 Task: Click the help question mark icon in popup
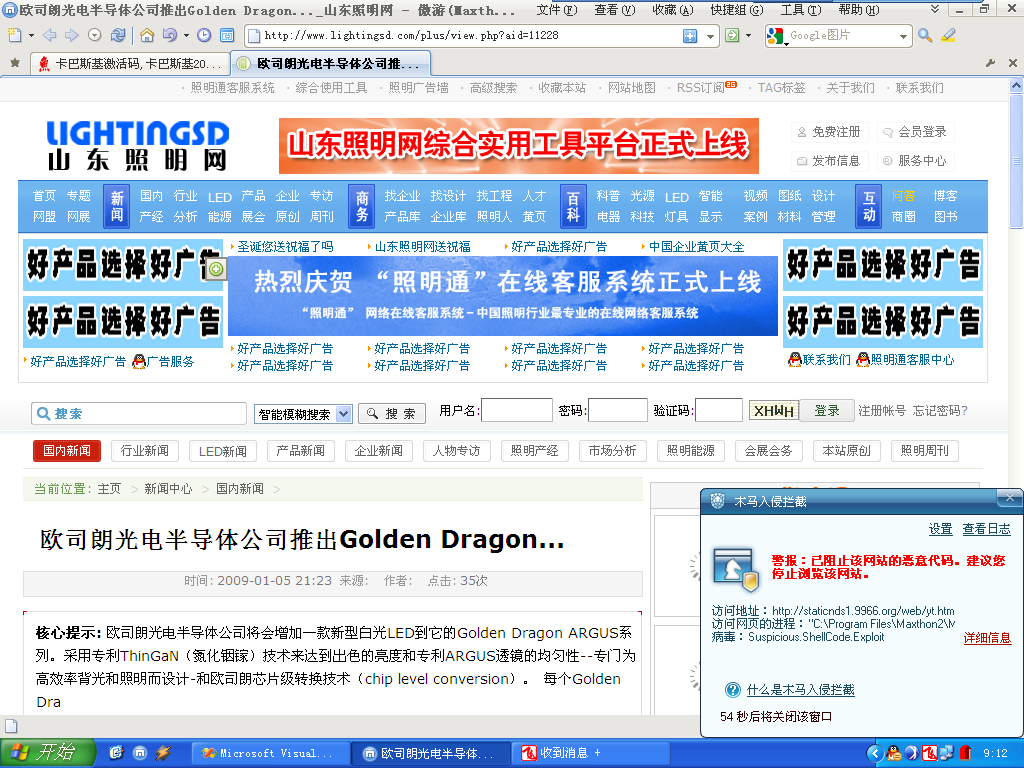pos(733,690)
